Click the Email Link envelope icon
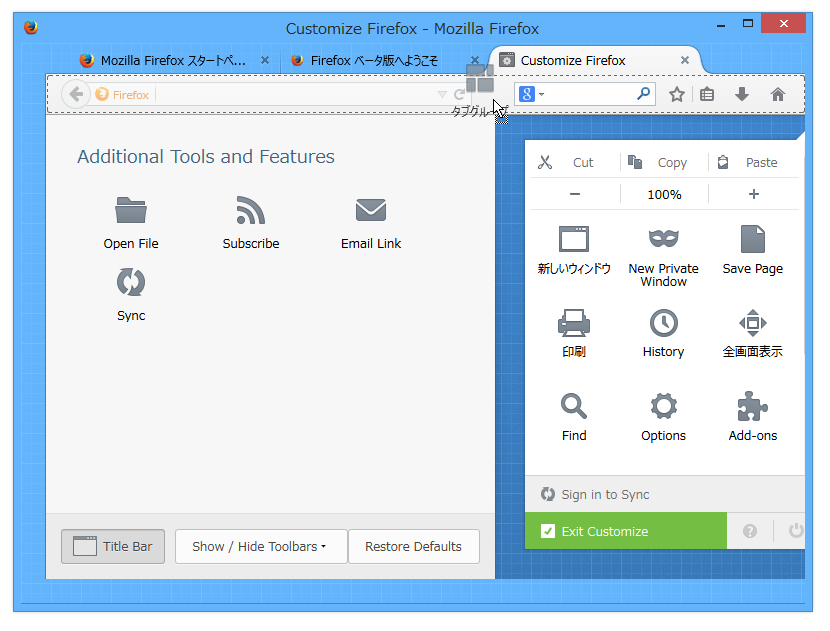 [371, 210]
